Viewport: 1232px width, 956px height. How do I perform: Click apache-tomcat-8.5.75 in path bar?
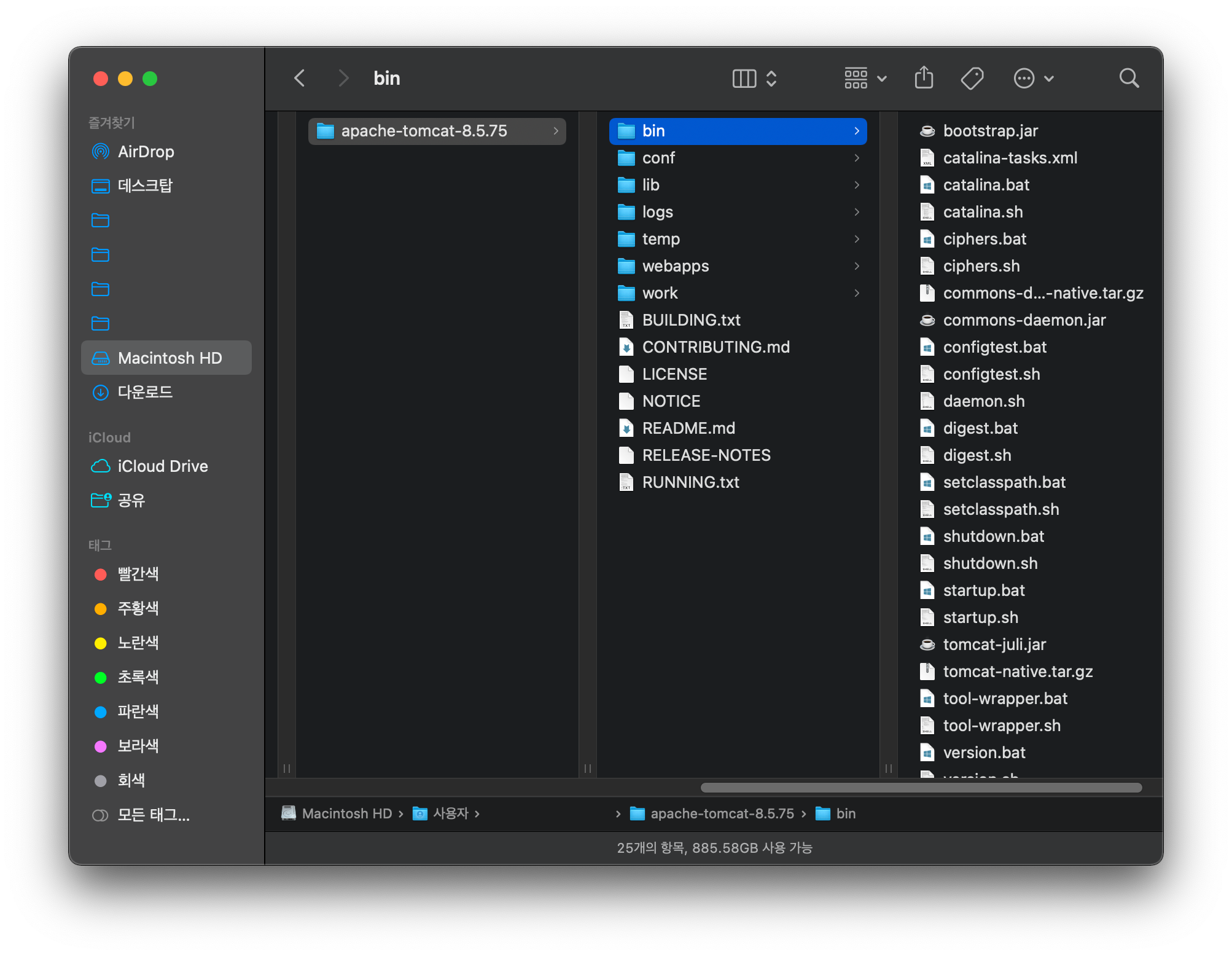722,813
